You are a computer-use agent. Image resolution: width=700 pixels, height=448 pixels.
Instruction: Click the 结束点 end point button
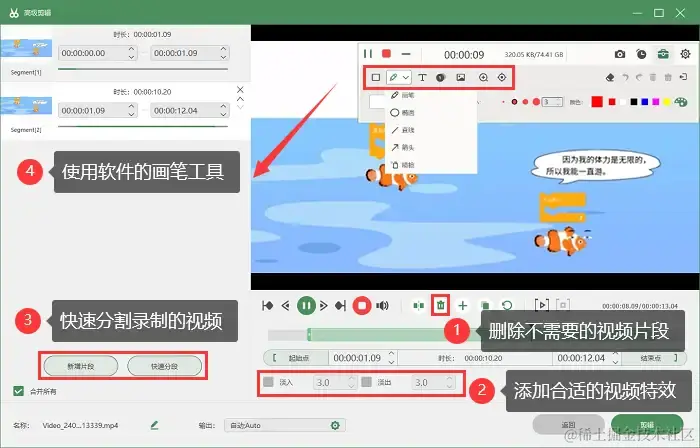[x=654, y=358]
